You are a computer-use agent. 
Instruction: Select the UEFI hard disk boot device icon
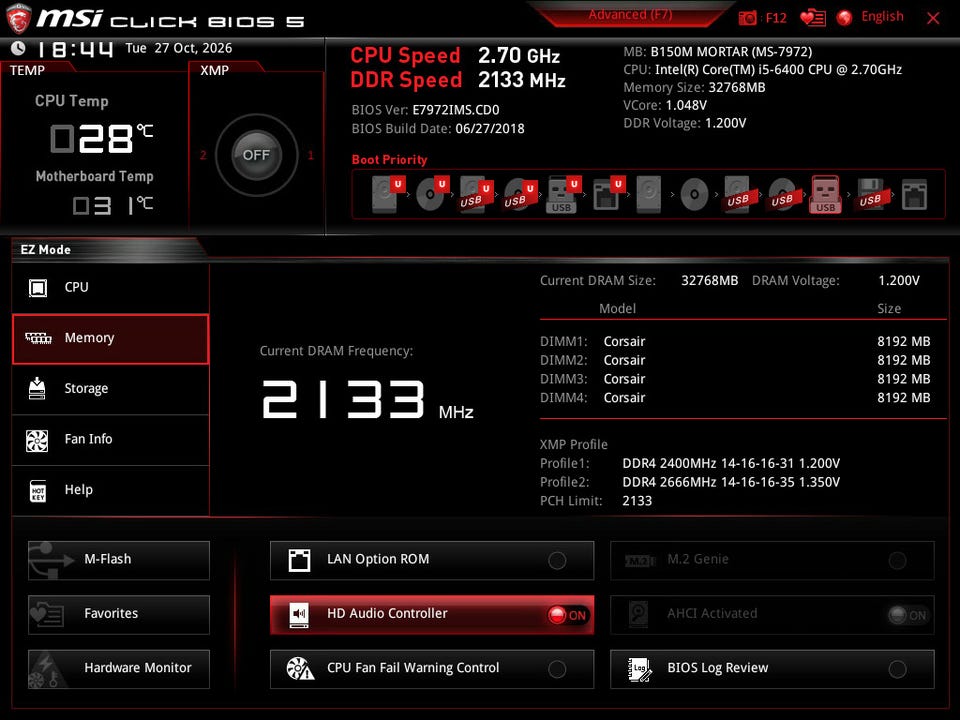[x=388, y=193]
